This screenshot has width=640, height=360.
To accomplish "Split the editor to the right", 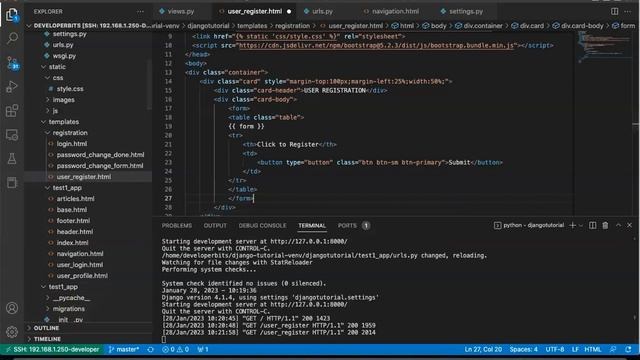I will 614,11.
